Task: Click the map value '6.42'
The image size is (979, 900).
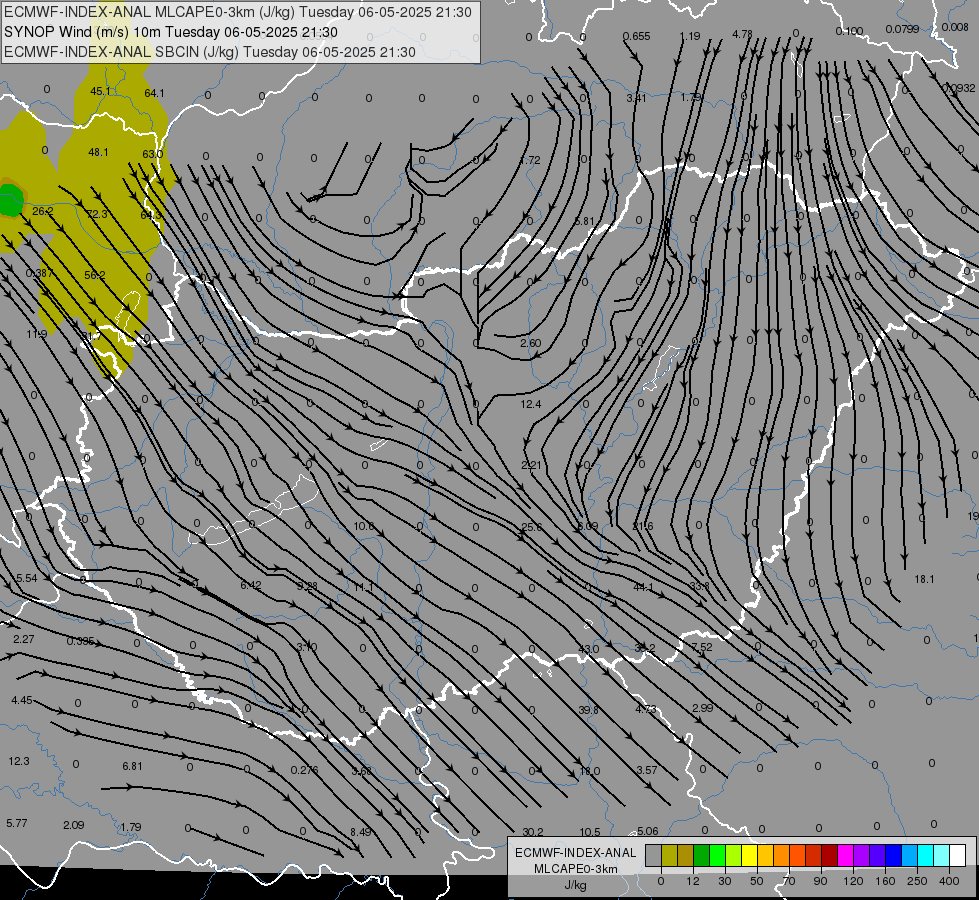Action: click(x=251, y=585)
